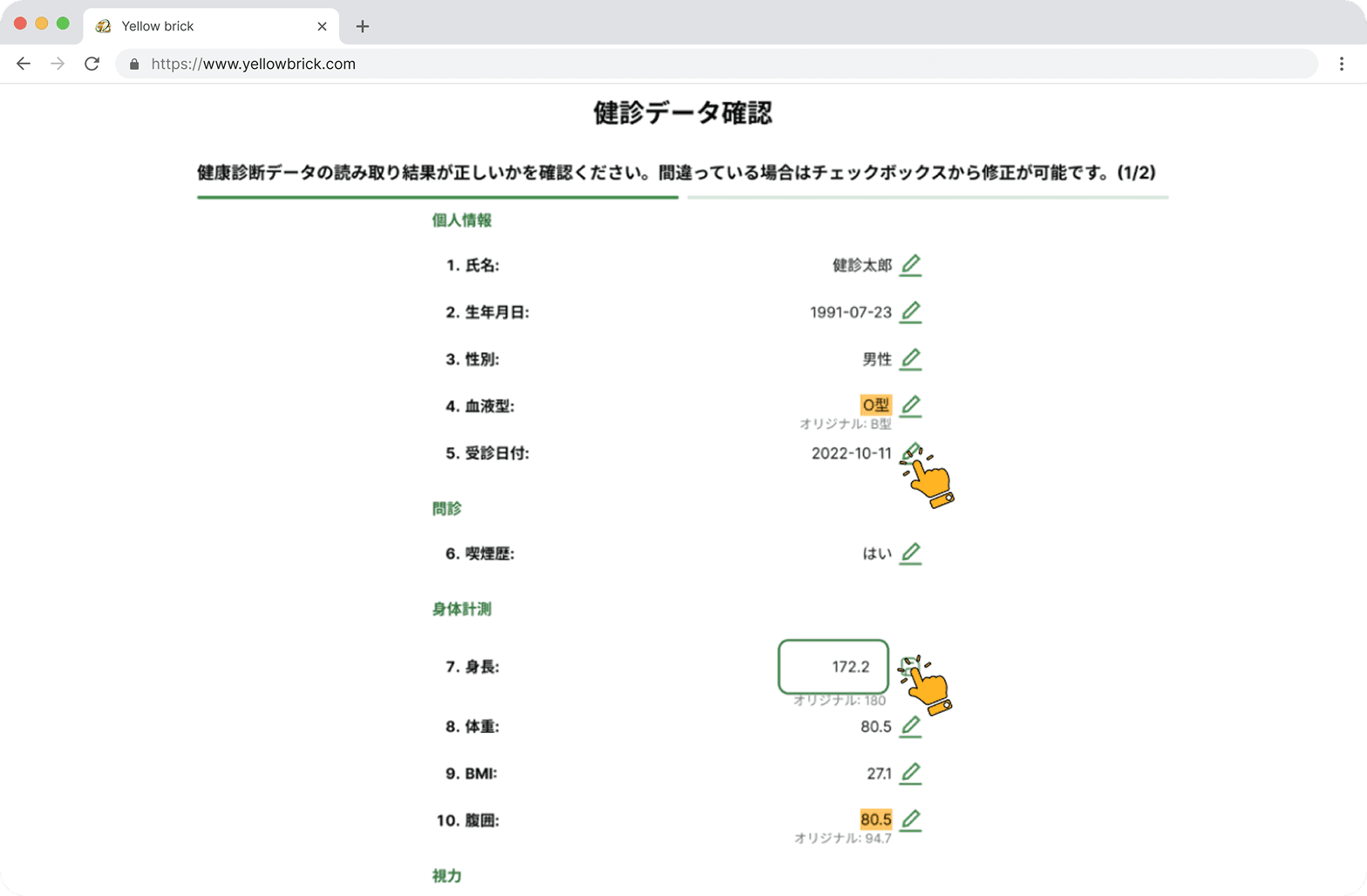Click the edit pencil for 氏名
This screenshot has height=896, width=1367.
(x=910, y=265)
